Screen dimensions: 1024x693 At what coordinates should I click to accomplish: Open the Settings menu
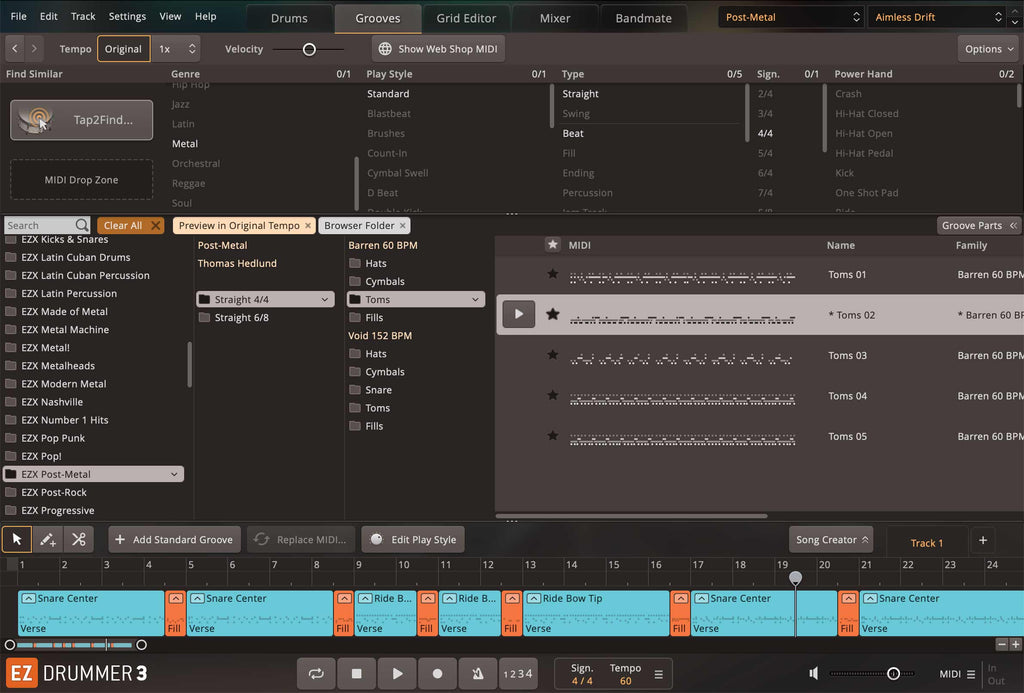click(x=127, y=16)
